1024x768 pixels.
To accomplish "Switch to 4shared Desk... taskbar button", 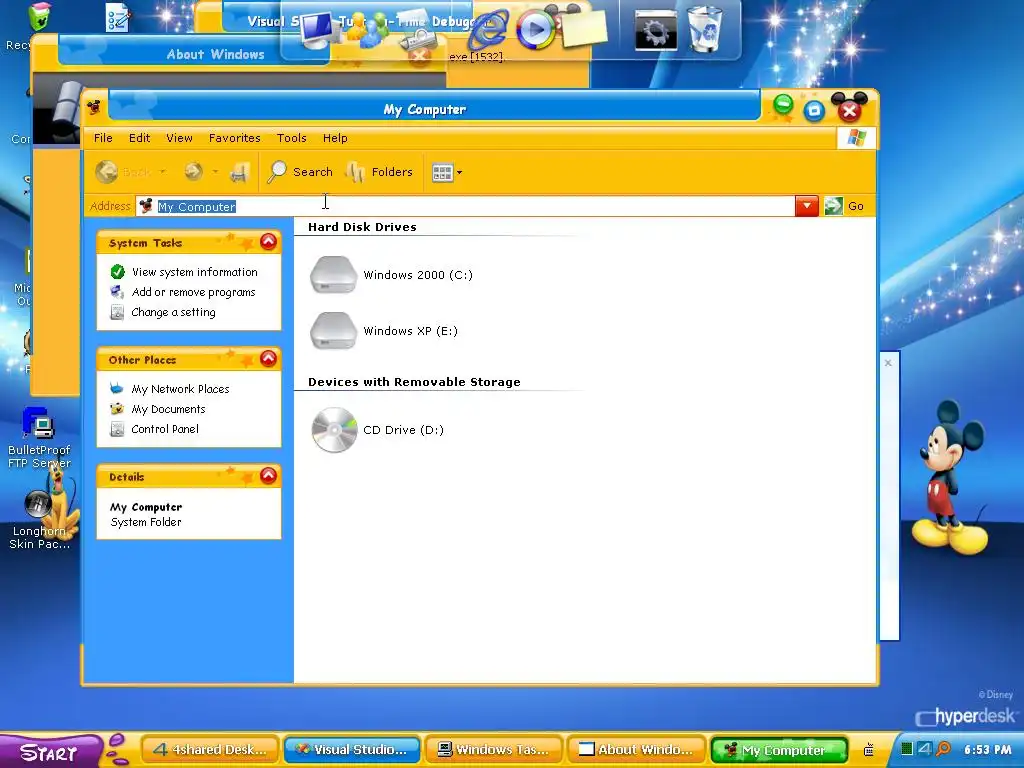I will coord(210,750).
